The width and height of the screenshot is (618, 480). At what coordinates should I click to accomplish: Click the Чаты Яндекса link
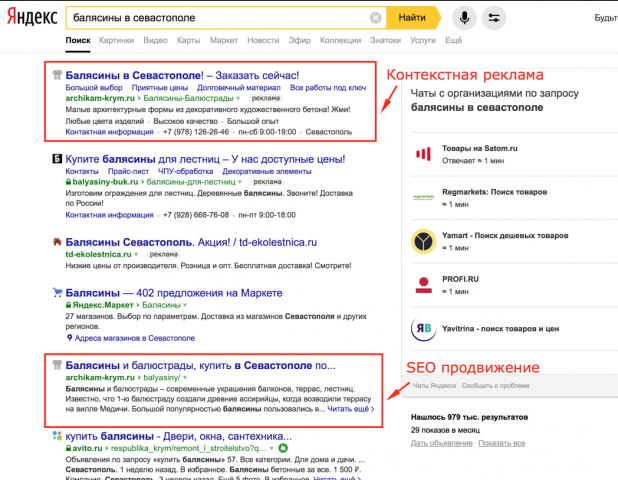434,385
